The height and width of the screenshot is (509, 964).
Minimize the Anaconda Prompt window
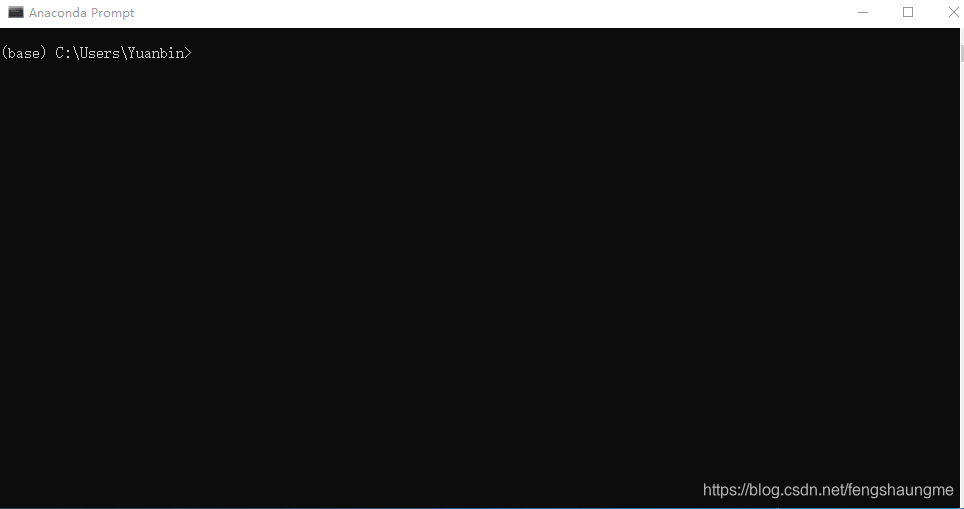[x=863, y=12]
